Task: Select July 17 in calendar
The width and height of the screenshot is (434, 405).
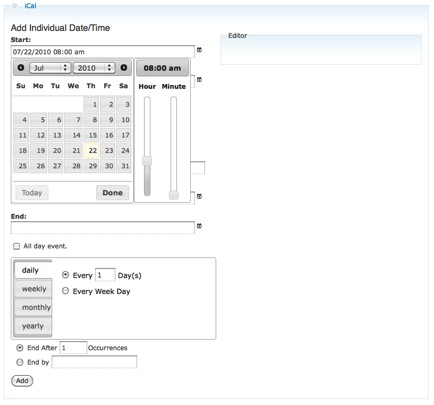Action: (124, 135)
